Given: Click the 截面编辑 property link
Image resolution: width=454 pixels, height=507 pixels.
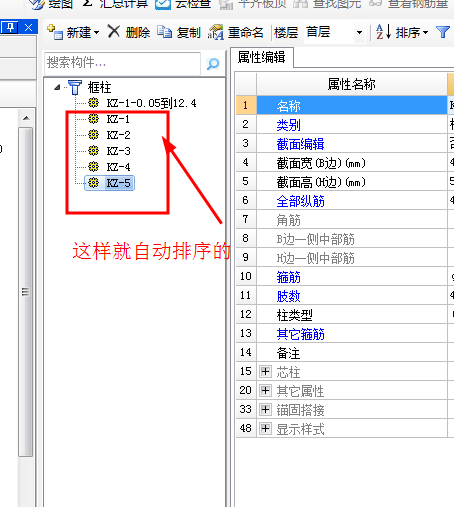Looking at the screenshot, I should (x=300, y=144).
